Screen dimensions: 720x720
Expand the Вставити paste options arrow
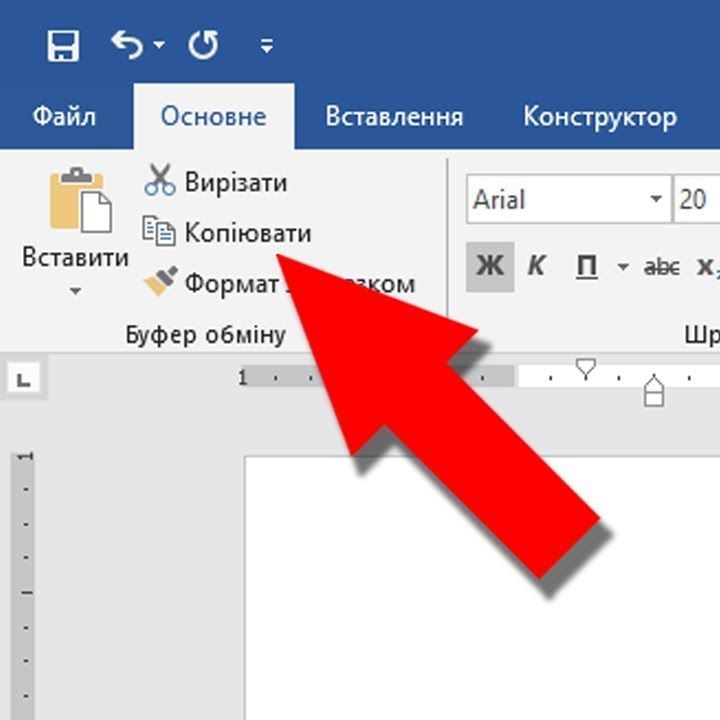pos(75,291)
